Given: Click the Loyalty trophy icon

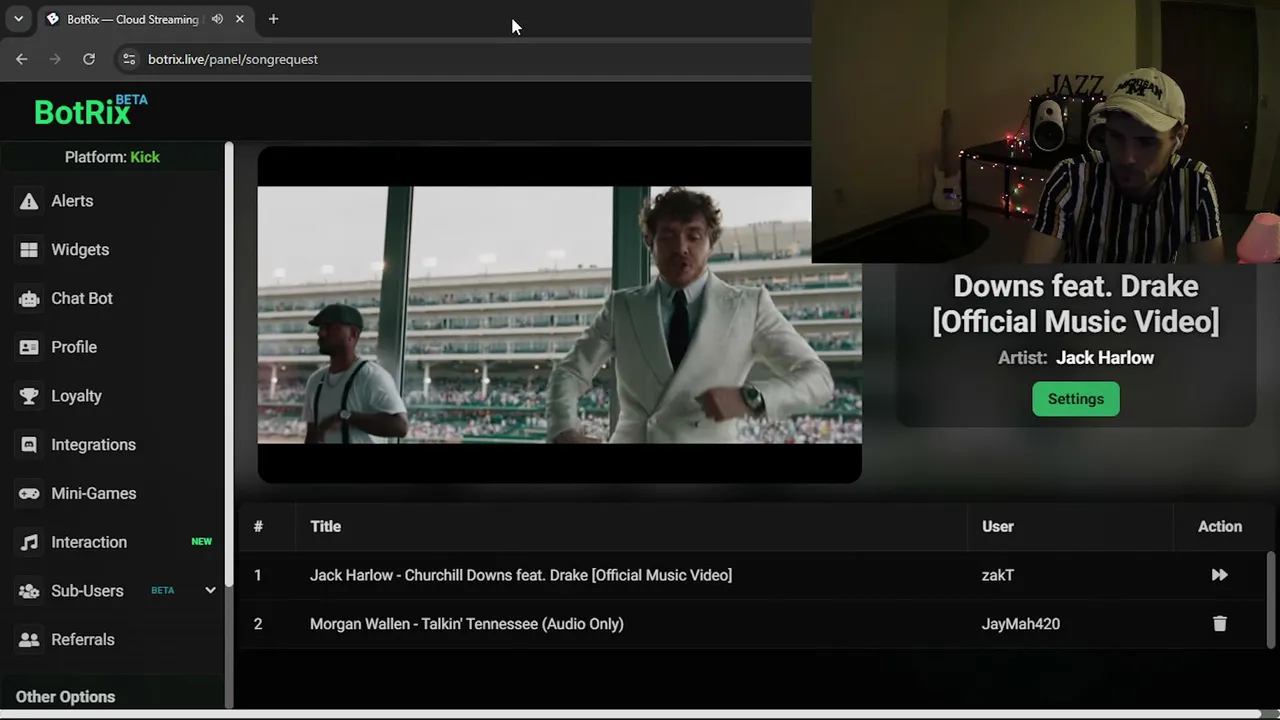Looking at the screenshot, I should click(x=29, y=396).
